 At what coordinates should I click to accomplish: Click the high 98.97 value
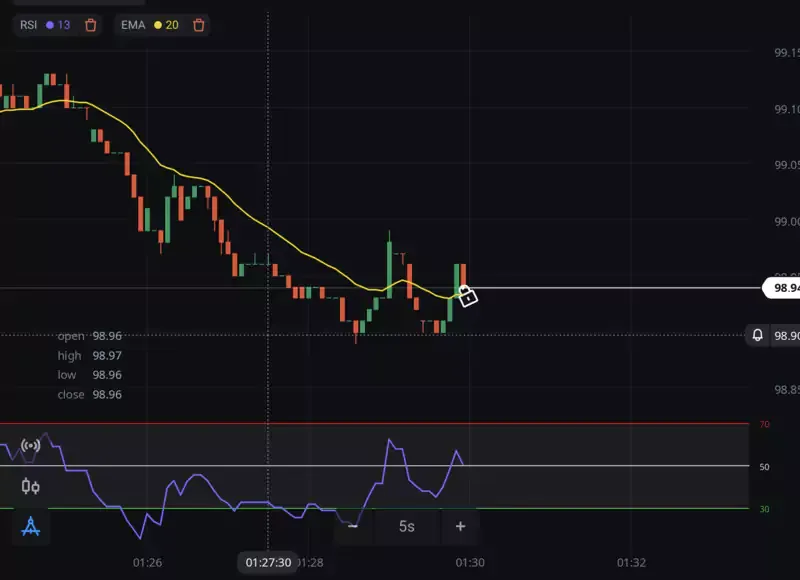pyautogui.click(x=107, y=356)
